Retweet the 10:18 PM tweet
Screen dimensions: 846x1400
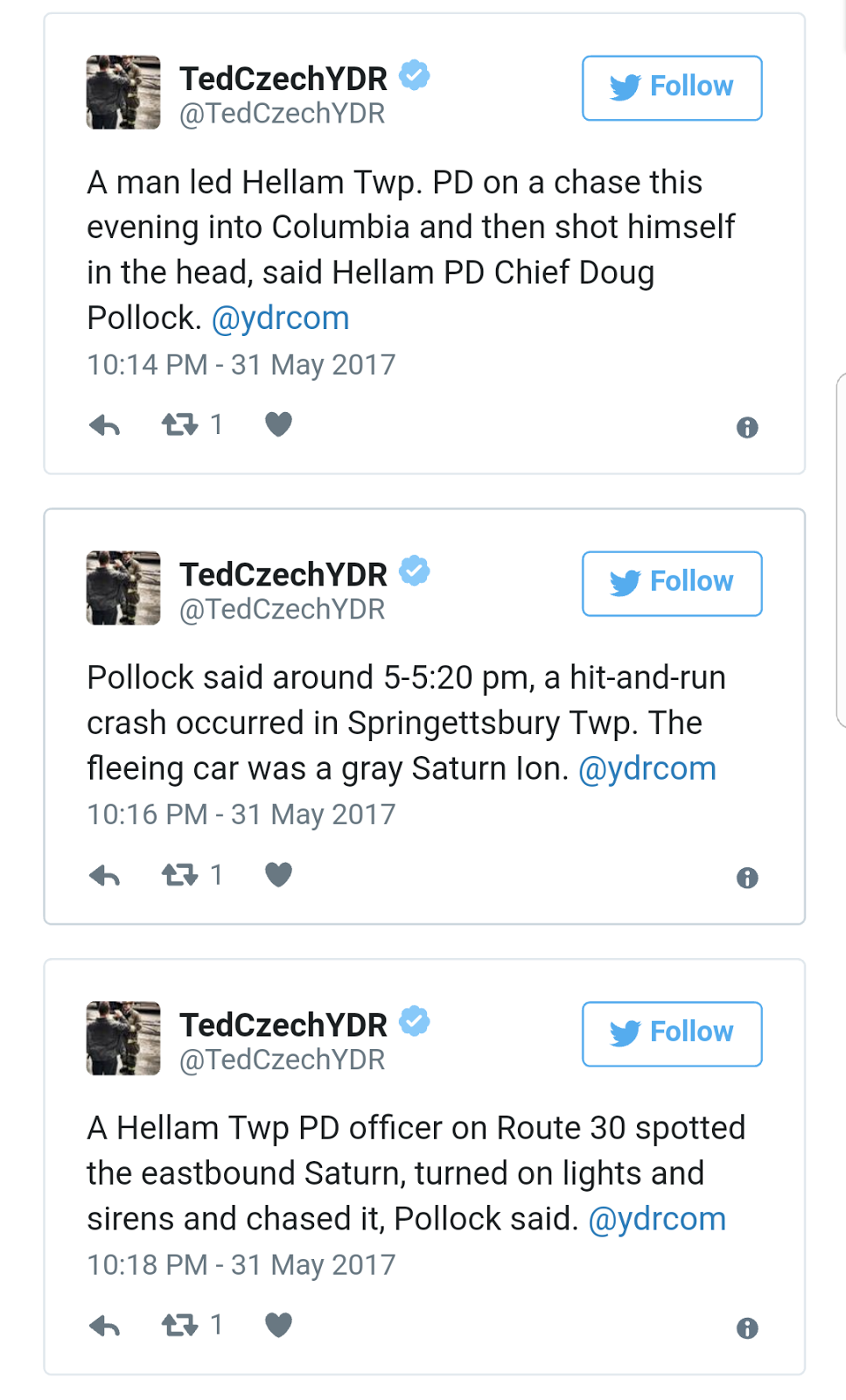tap(180, 1326)
